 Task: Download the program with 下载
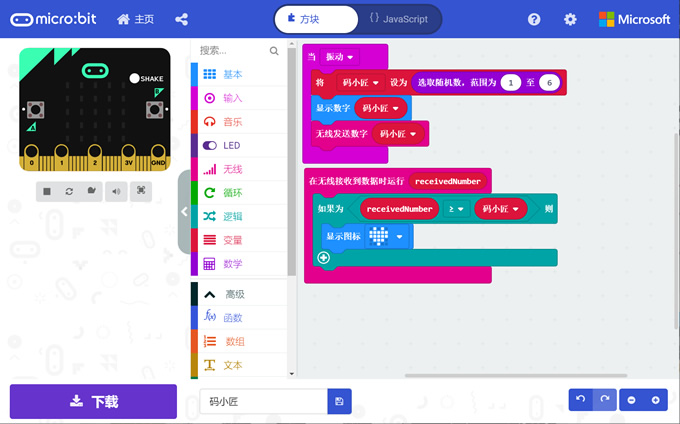tap(93, 401)
